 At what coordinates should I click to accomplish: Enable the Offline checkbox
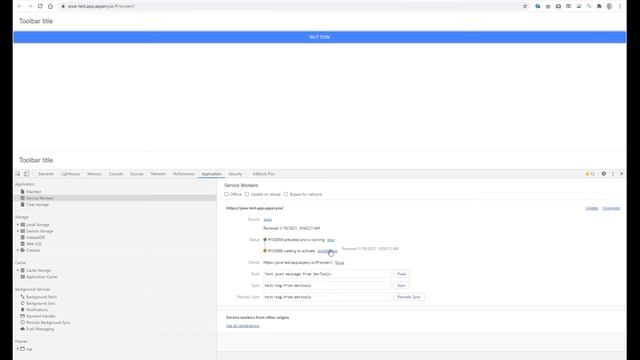coord(227,194)
